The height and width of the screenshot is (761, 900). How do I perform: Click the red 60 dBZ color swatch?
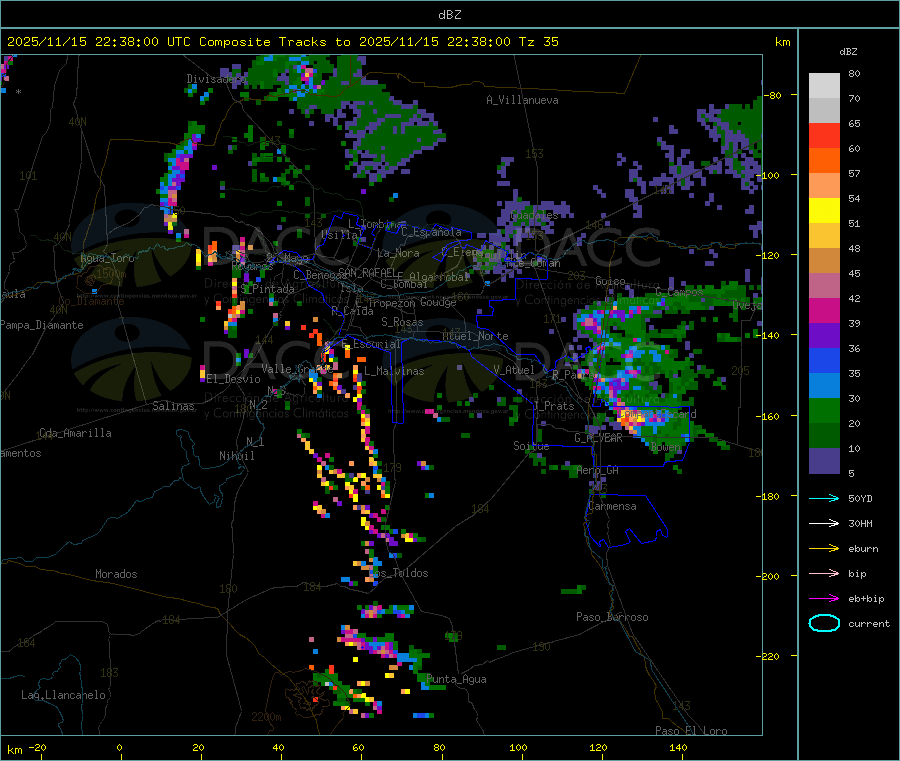824,135
